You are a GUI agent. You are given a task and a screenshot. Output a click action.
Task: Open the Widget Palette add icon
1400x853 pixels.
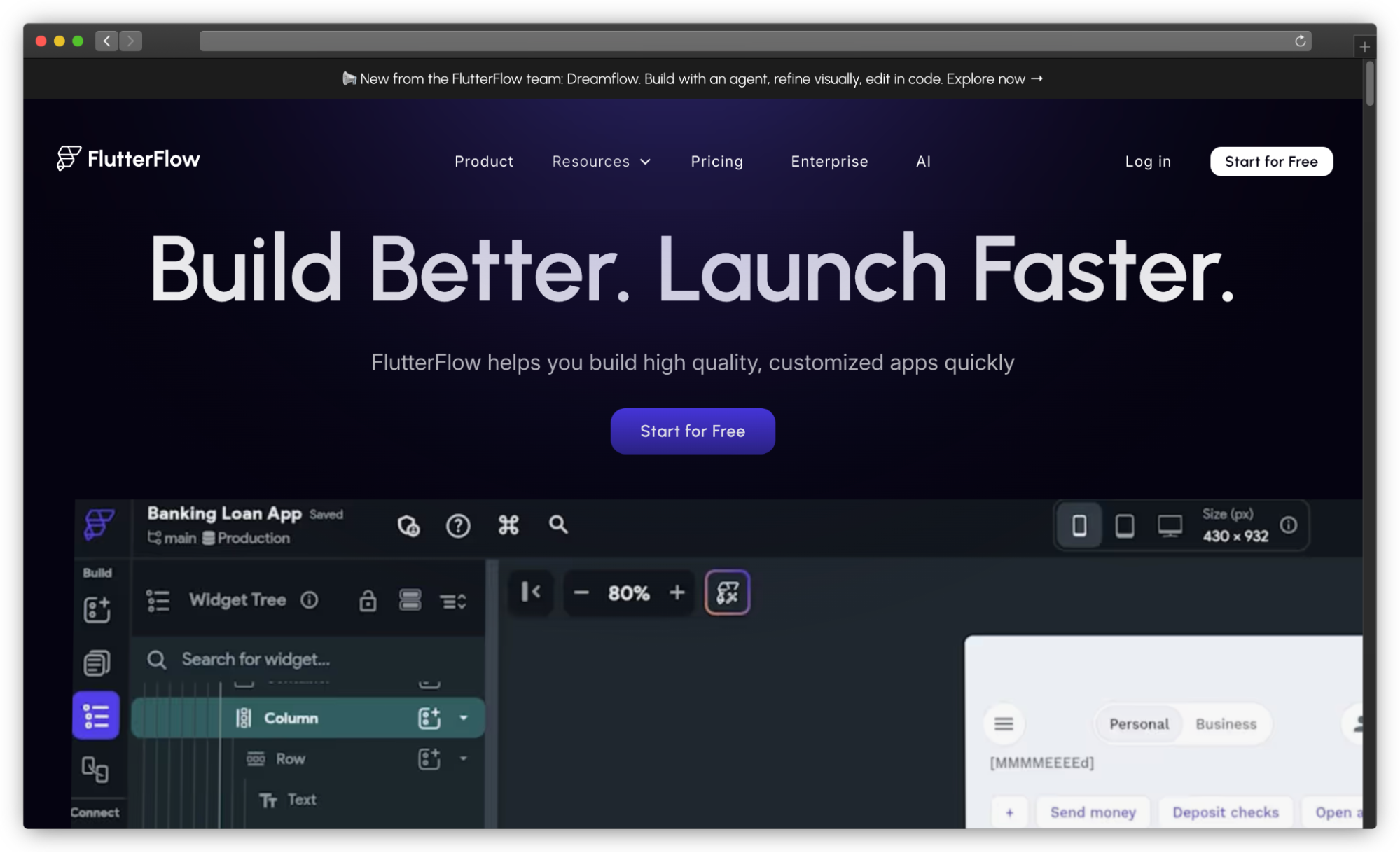pyautogui.click(x=97, y=609)
